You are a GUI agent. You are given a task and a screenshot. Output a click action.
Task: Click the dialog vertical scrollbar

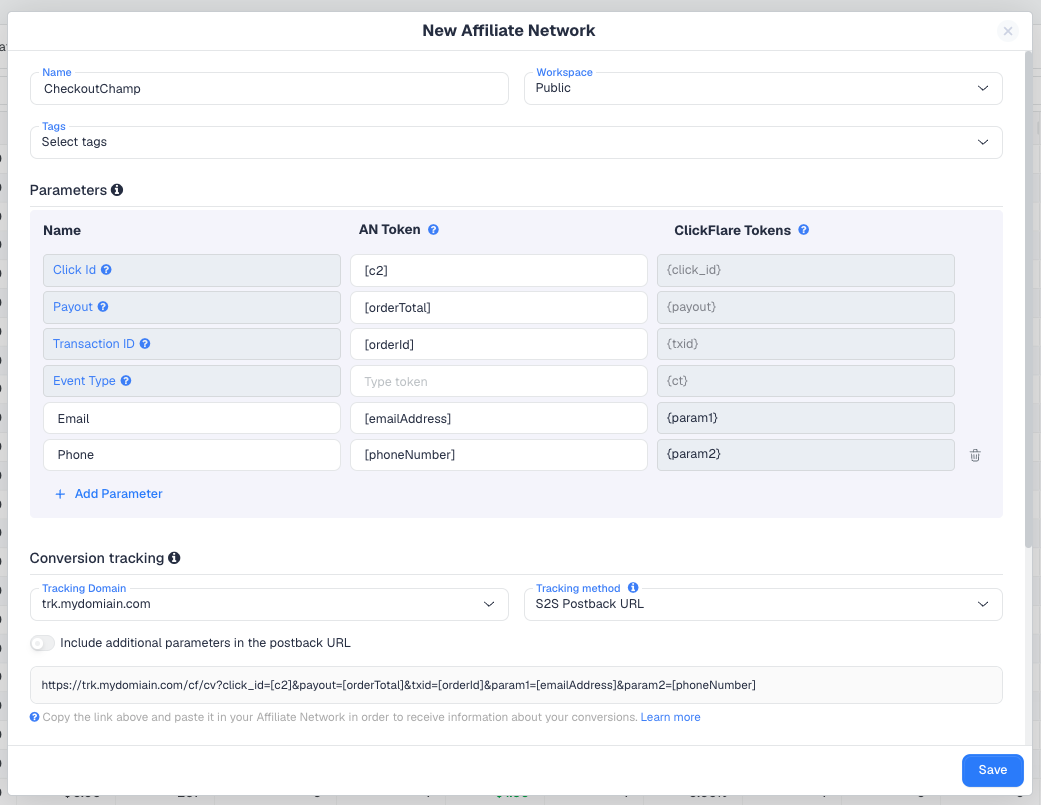(1028, 299)
